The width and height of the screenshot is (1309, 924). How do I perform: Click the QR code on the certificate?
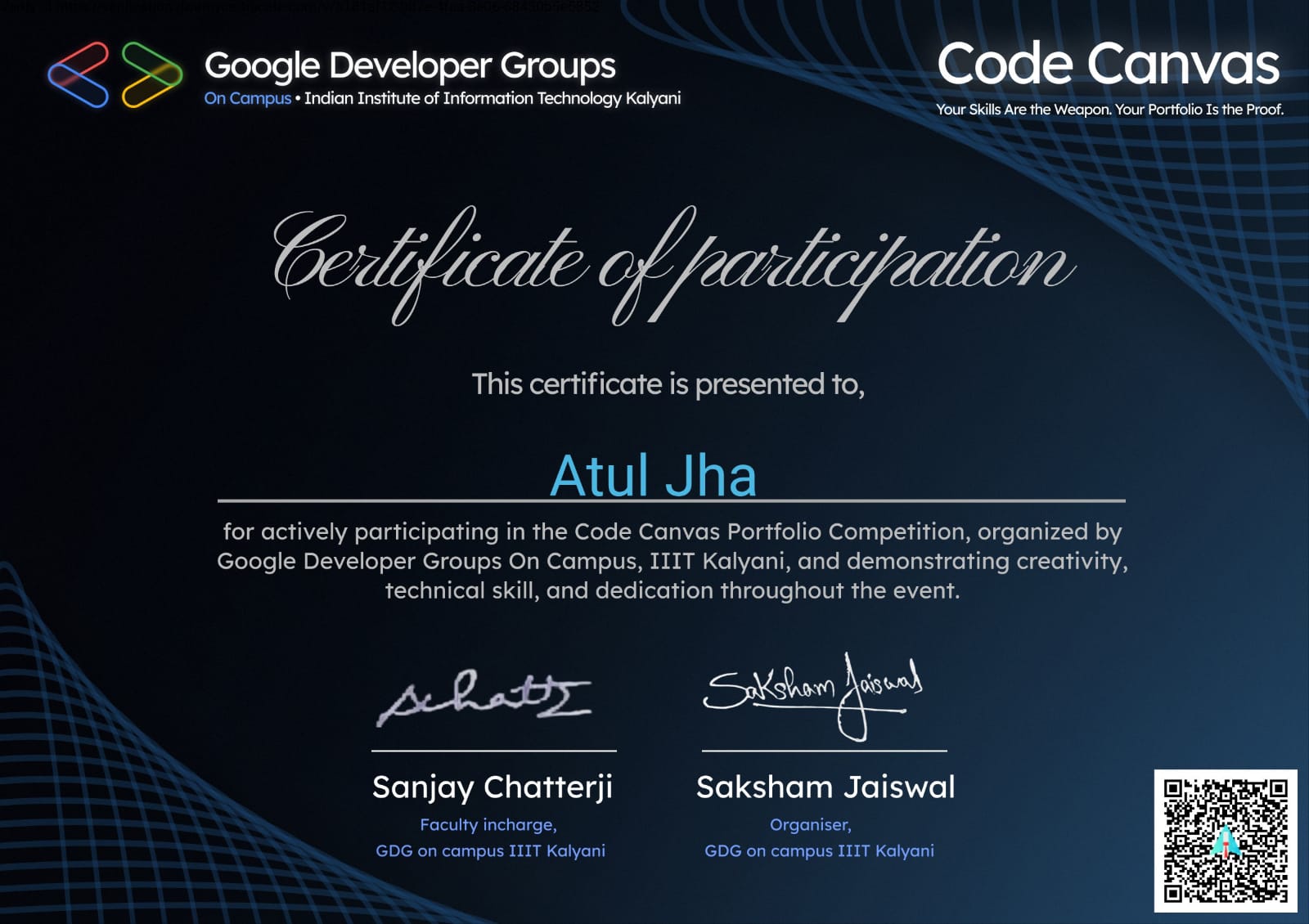(x=1225, y=841)
